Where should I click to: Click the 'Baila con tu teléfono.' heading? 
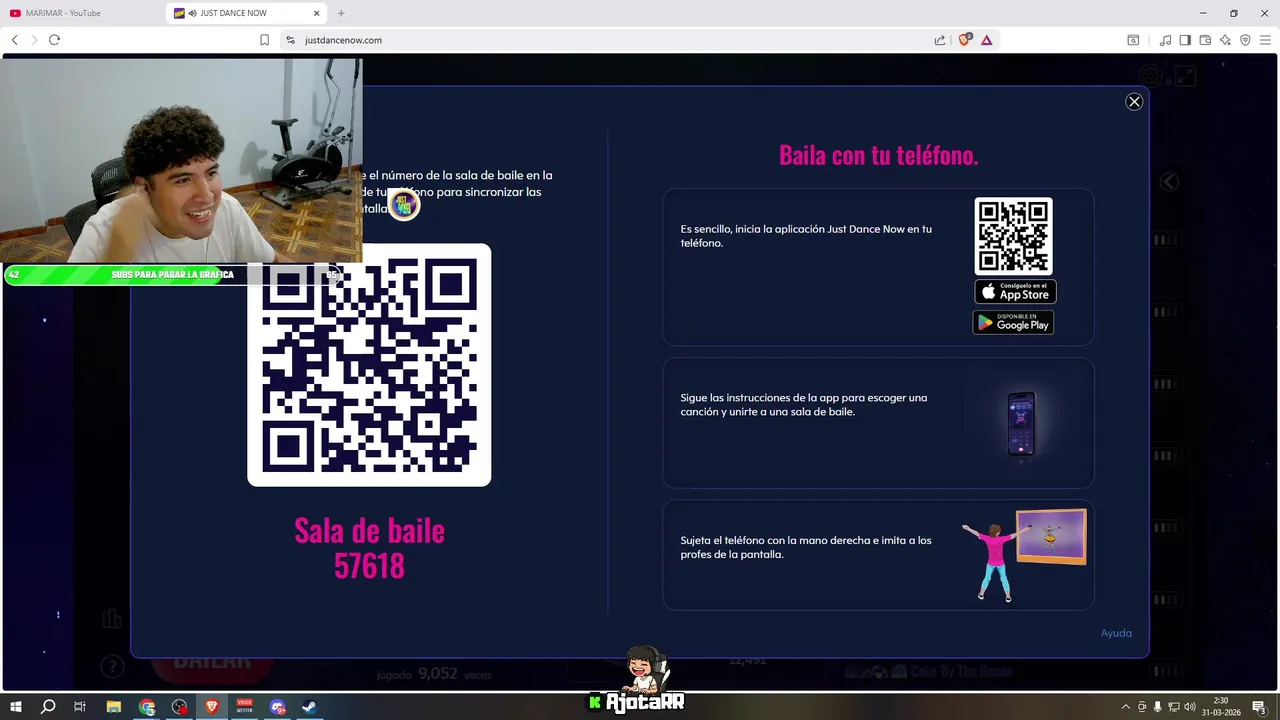878,155
